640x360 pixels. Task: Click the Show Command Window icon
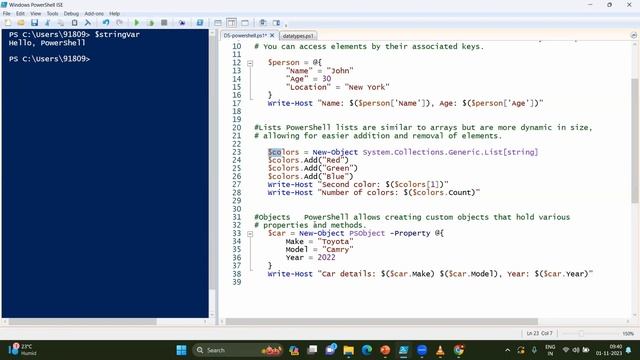pos(263,23)
